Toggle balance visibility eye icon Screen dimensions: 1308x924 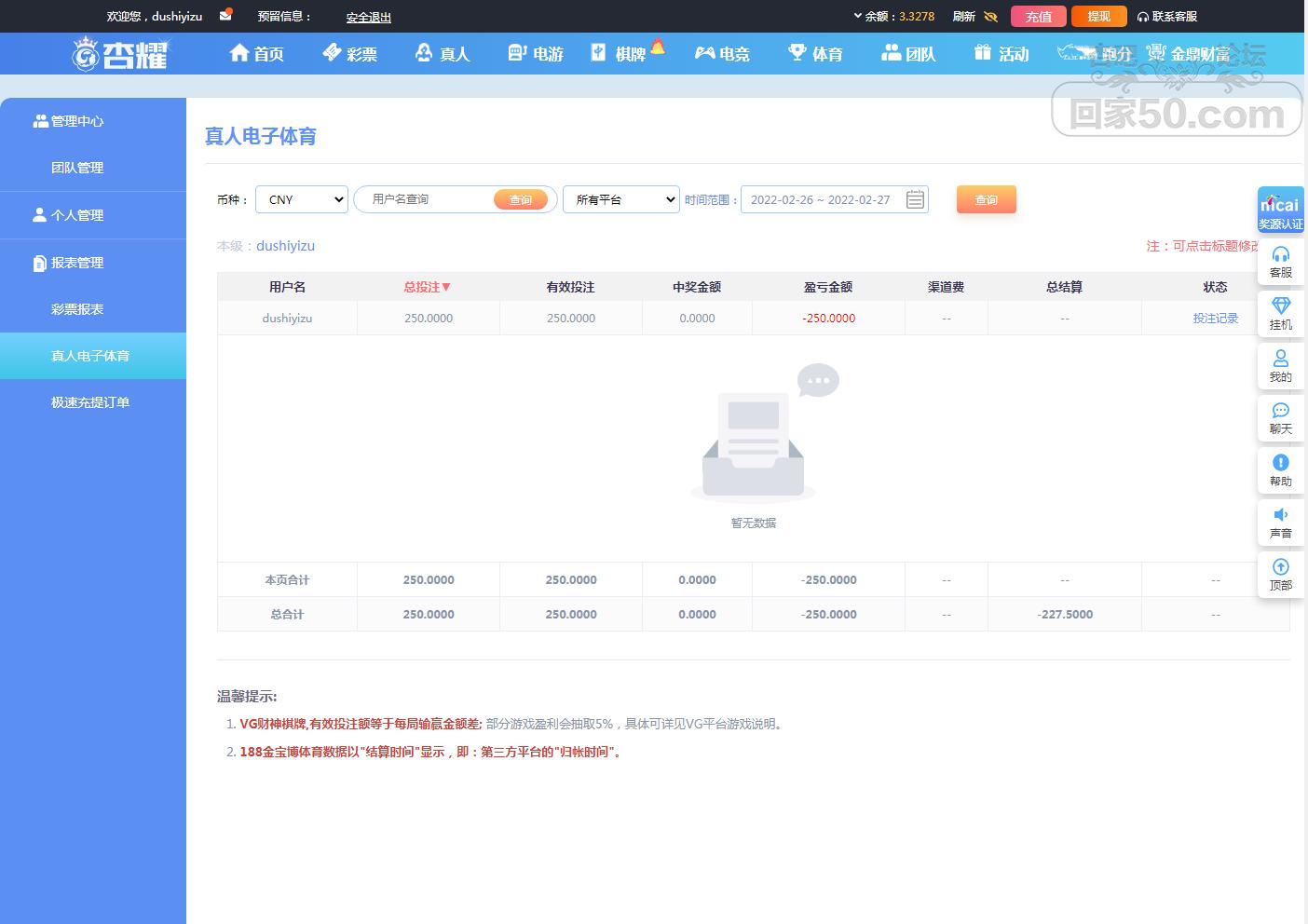click(990, 17)
